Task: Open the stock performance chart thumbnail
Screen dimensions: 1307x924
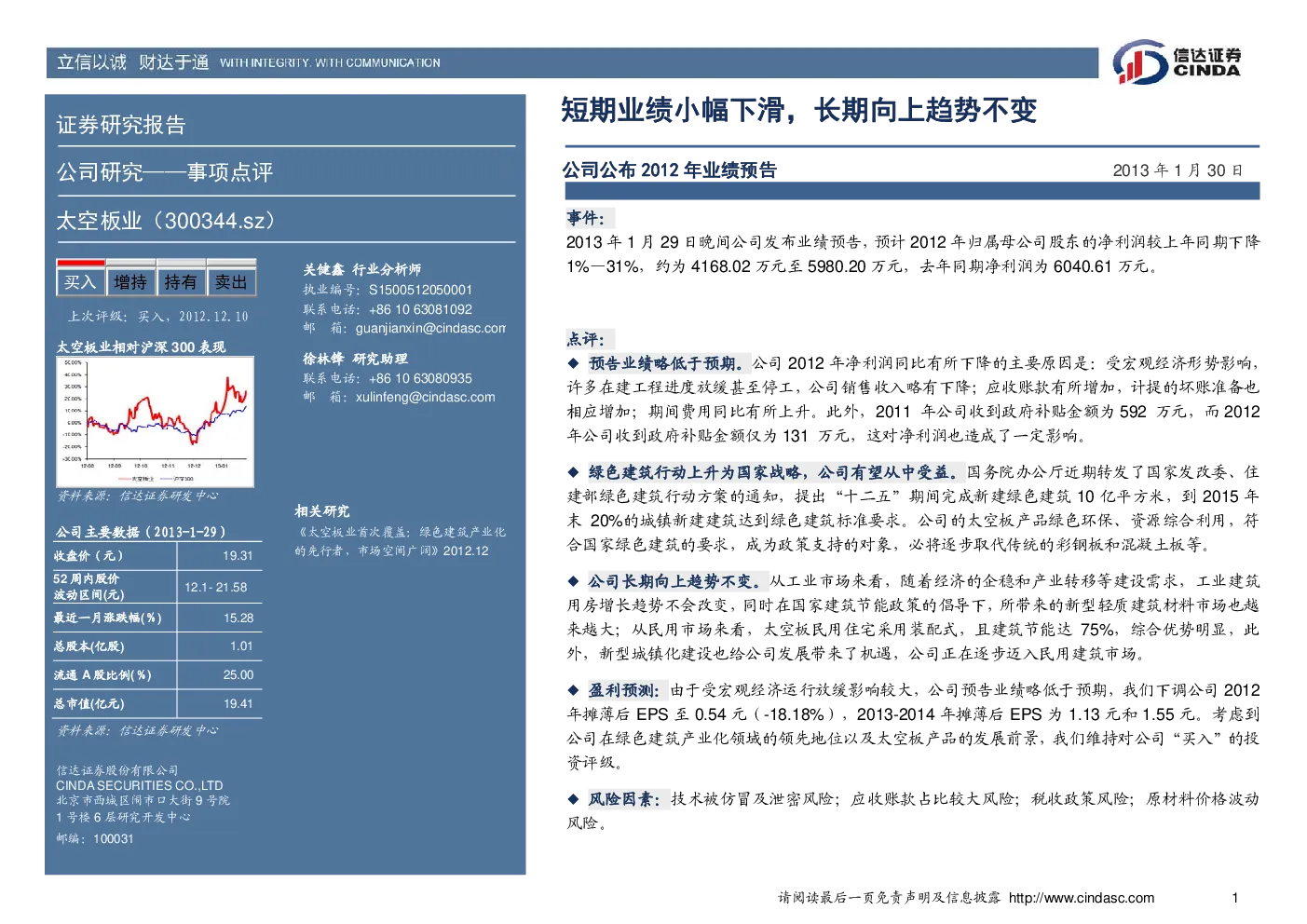Action: point(156,421)
